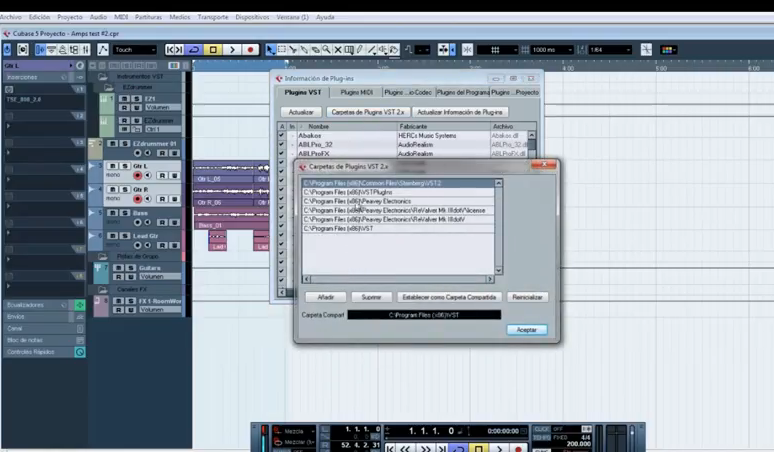
Task: Open the 1/64 quantize dropdown
Action: (x=610, y=50)
